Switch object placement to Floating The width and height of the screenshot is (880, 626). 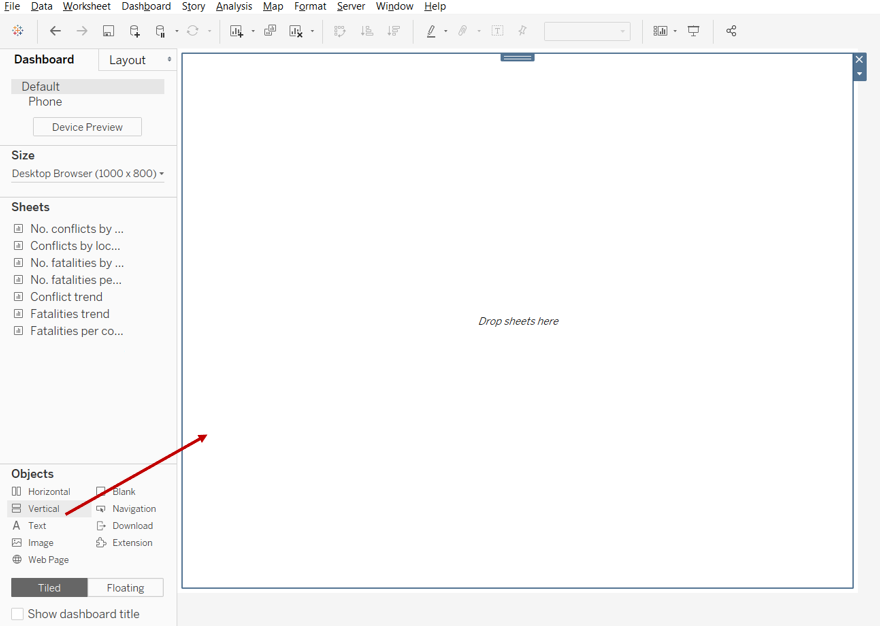tap(125, 588)
